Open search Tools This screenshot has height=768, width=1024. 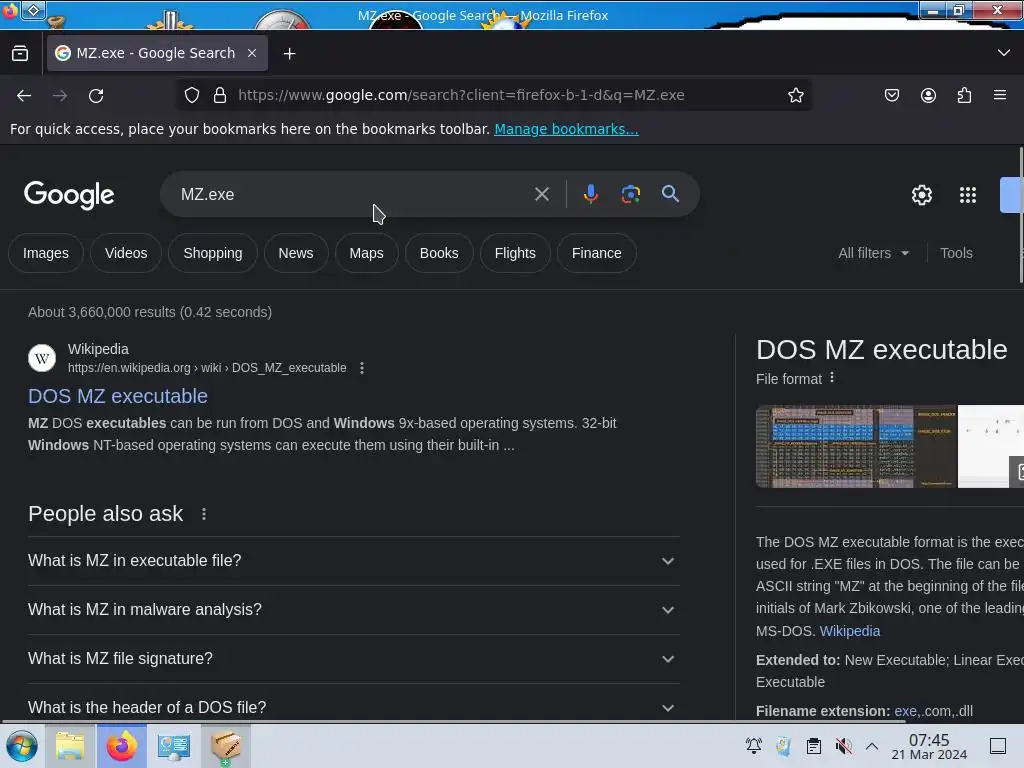(956, 253)
